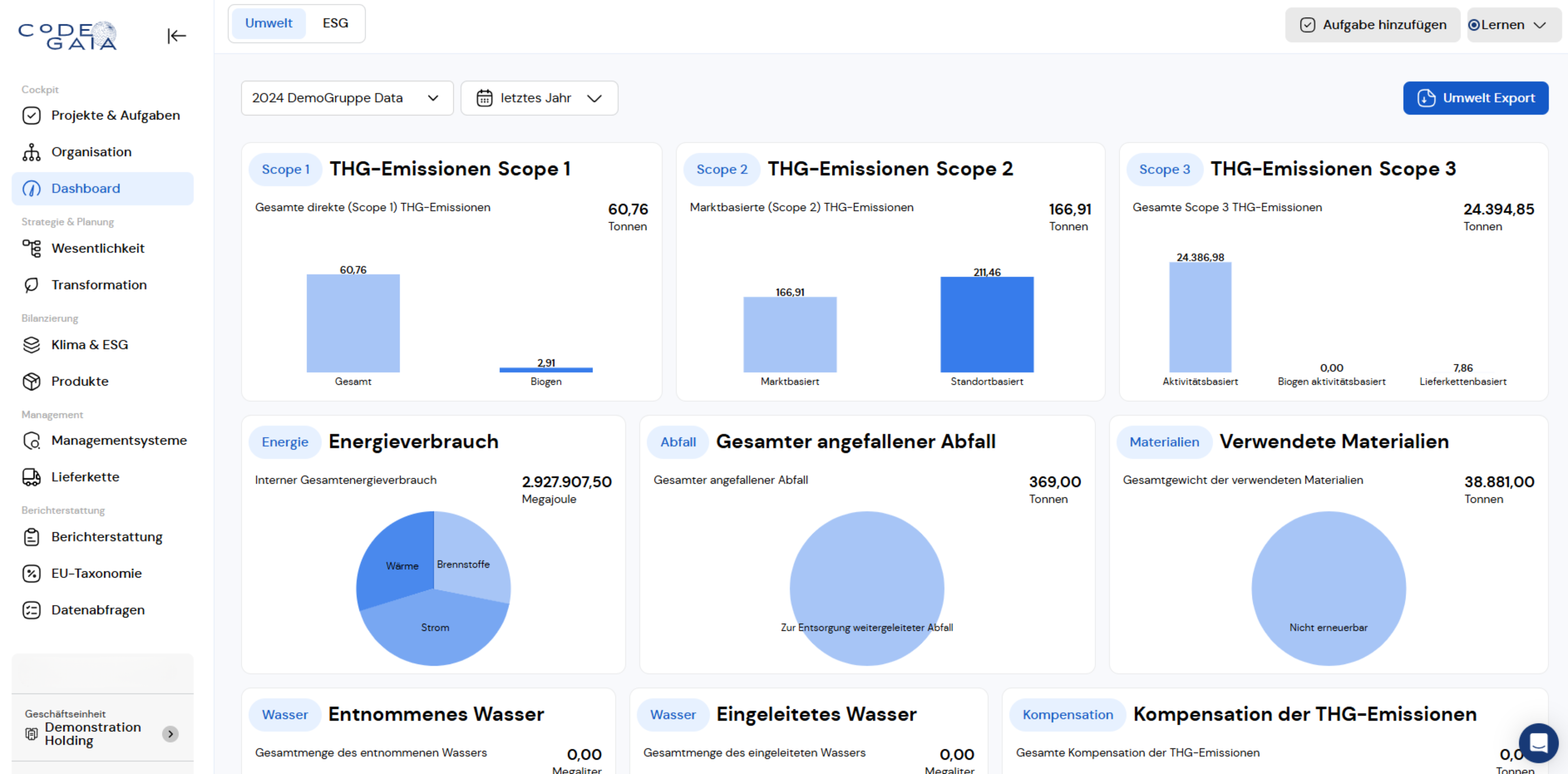Collapse the sidebar with arrow icon
The image size is (1568, 774).
coord(176,36)
